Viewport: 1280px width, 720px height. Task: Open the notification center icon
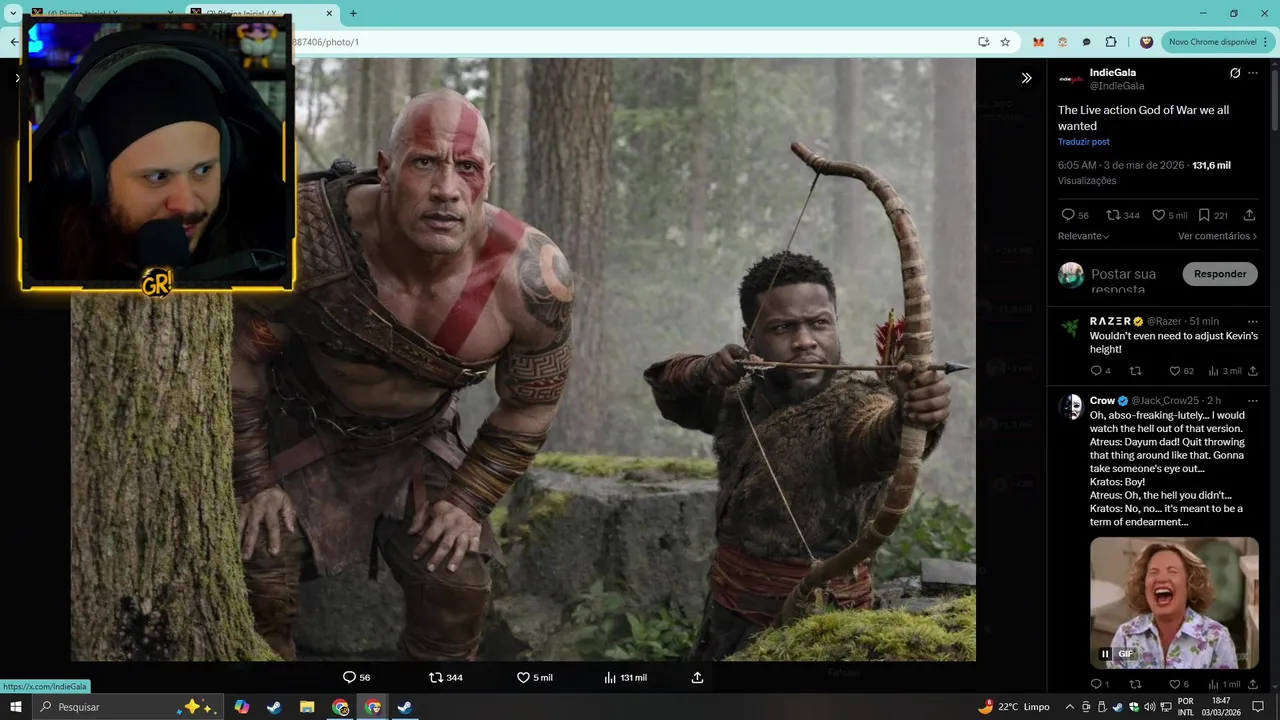[x=1258, y=707]
